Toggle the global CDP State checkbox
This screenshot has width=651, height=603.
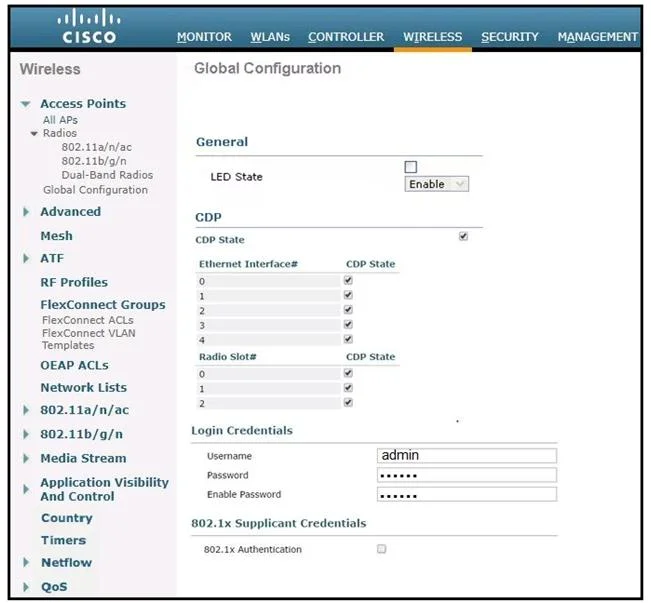[x=463, y=237]
